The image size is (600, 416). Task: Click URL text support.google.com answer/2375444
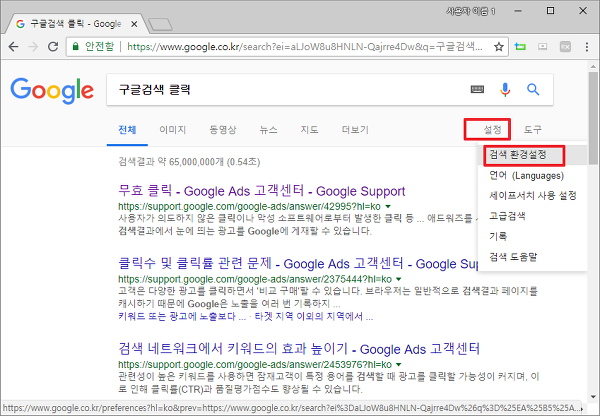[x=255, y=279]
